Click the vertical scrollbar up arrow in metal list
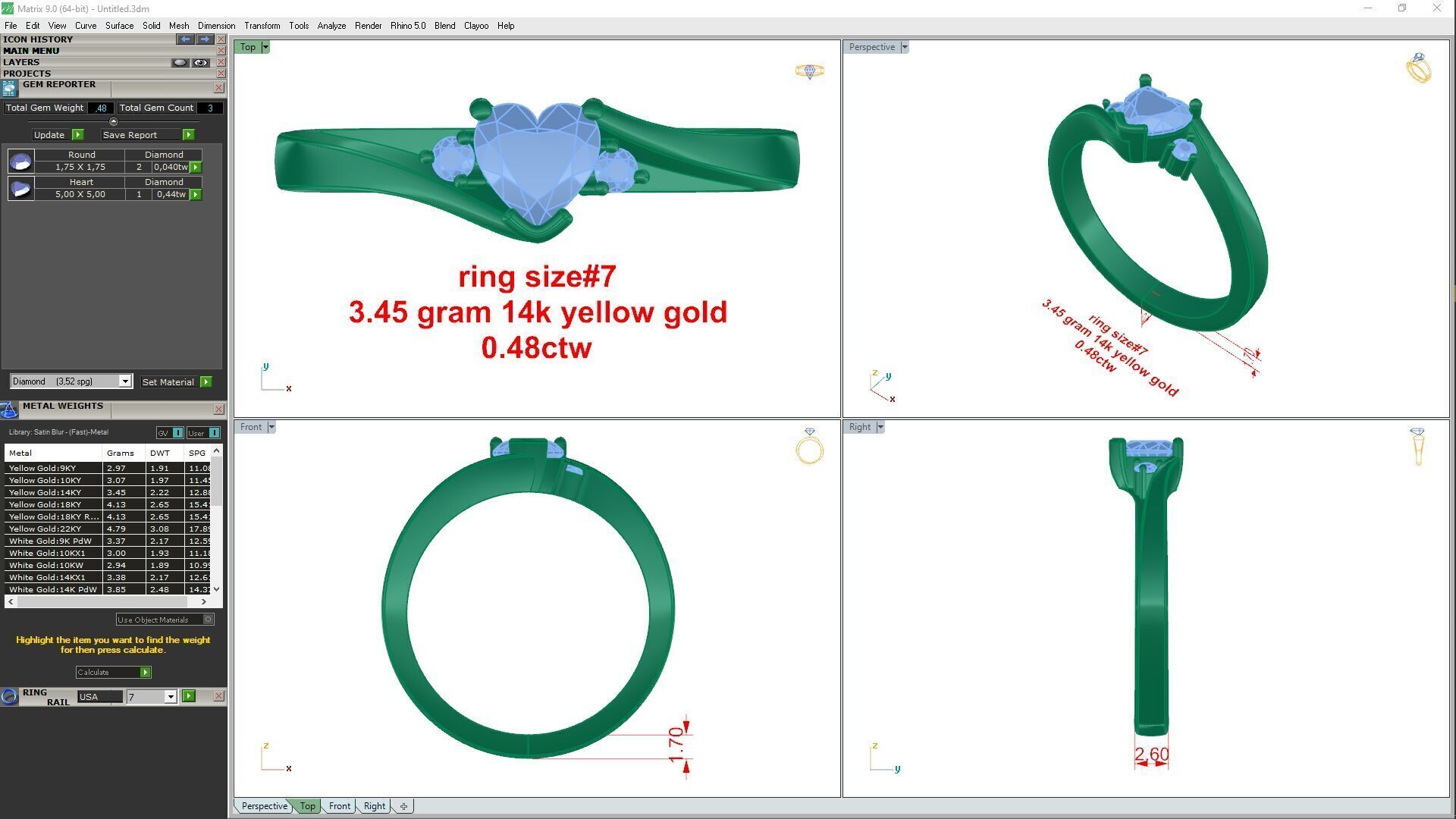The height and width of the screenshot is (819, 1456). coord(217,450)
